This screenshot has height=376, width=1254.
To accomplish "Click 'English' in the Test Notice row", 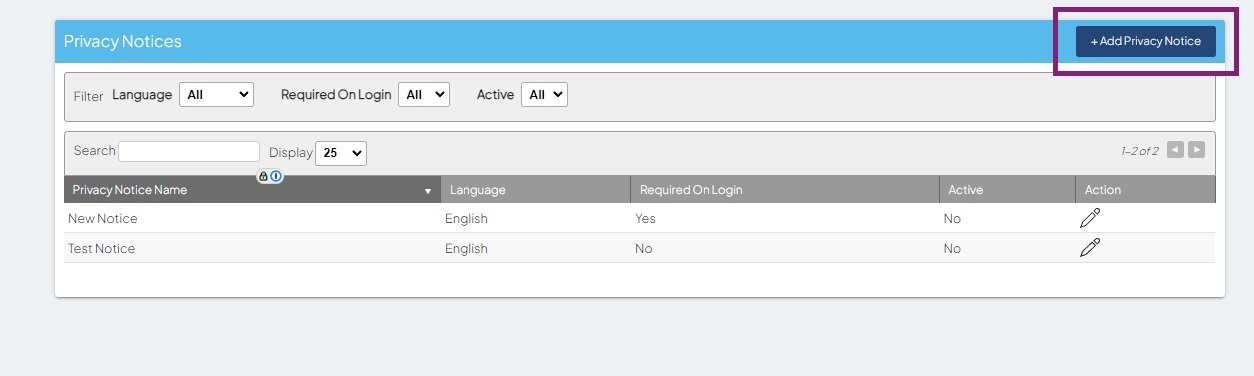I will [466, 248].
